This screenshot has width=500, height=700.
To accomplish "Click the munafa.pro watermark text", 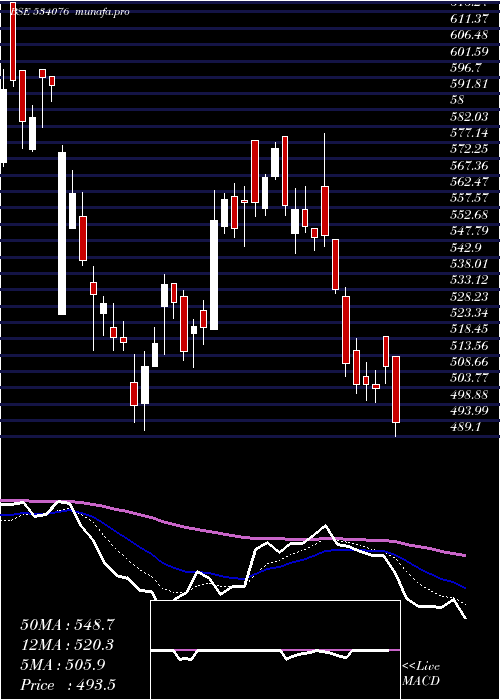I will (x=102, y=12).
